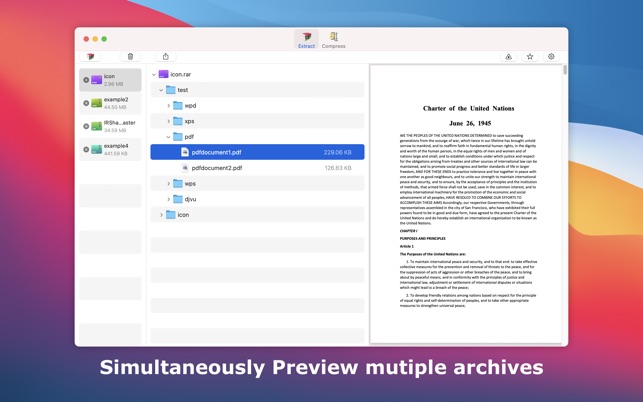Screen dimensions: 643x402
Task: Select pdfdocument2.pdf file name
Action: (217, 168)
